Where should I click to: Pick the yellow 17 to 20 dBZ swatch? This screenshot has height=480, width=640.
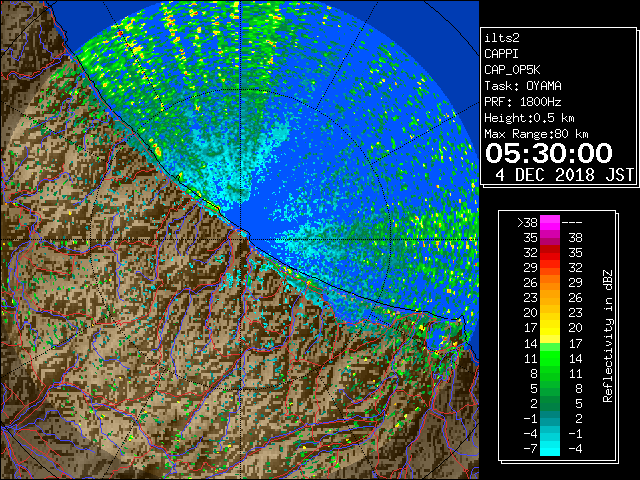coord(550,328)
